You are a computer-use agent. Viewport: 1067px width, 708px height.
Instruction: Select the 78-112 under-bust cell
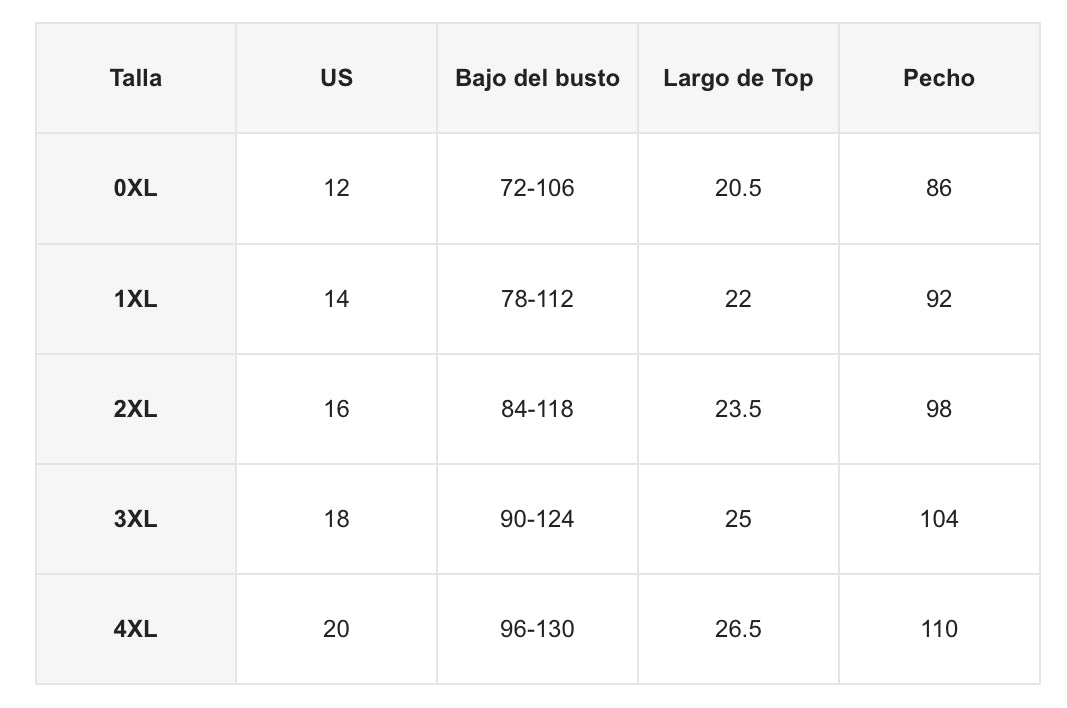coord(537,299)
